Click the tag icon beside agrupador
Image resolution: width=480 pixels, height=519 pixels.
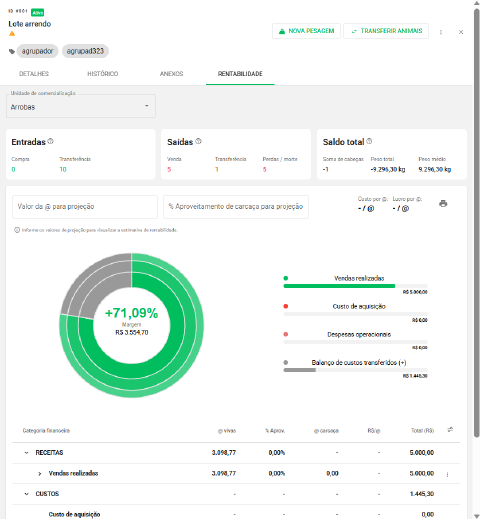12,51
